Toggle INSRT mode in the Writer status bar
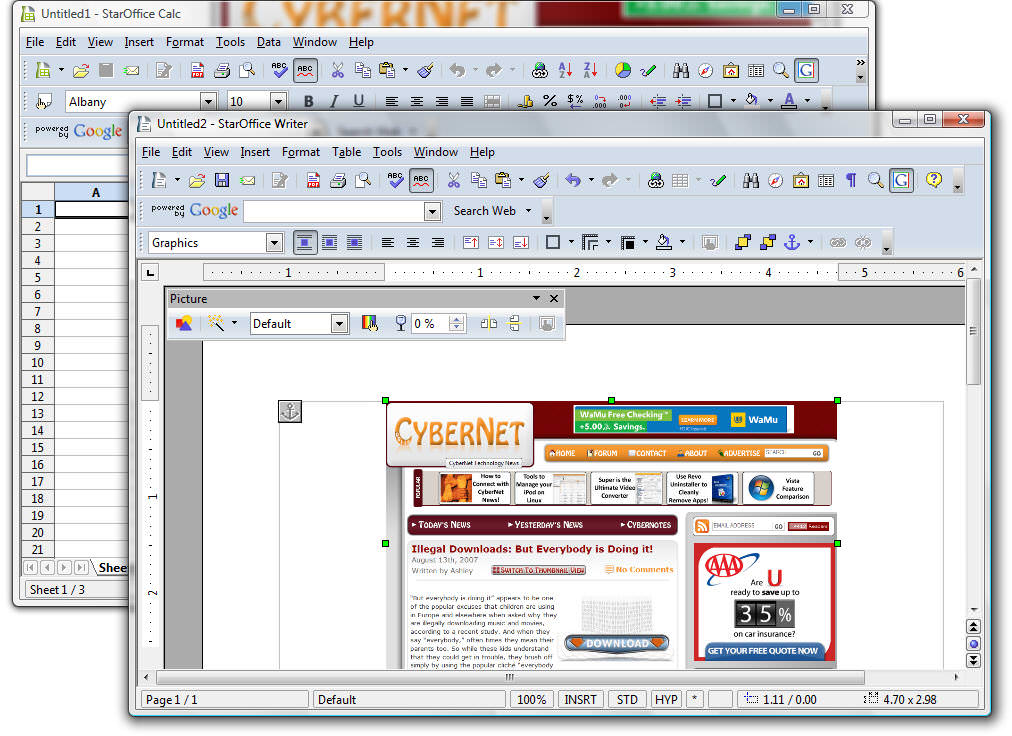Image resolution: width=1012 pixels, height=736 pixels. point(580,699)
